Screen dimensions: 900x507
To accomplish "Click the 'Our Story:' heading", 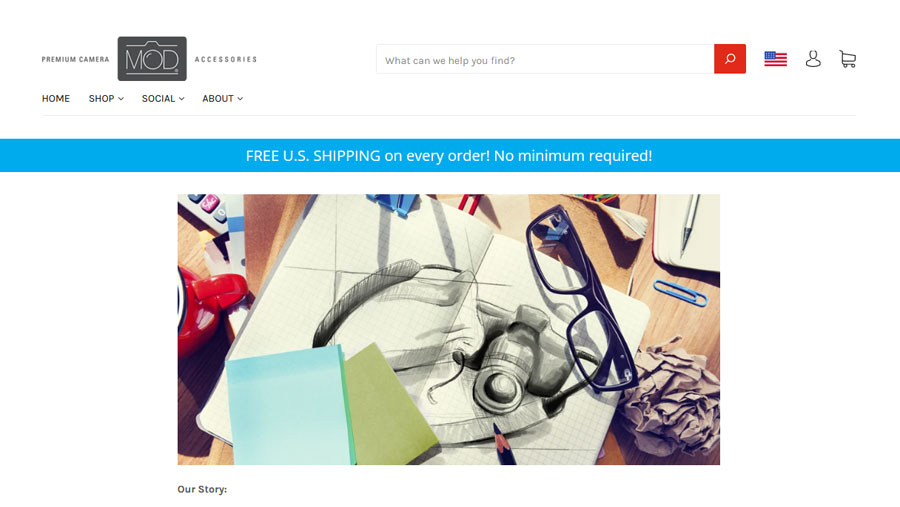I will [x=202, y=489].
